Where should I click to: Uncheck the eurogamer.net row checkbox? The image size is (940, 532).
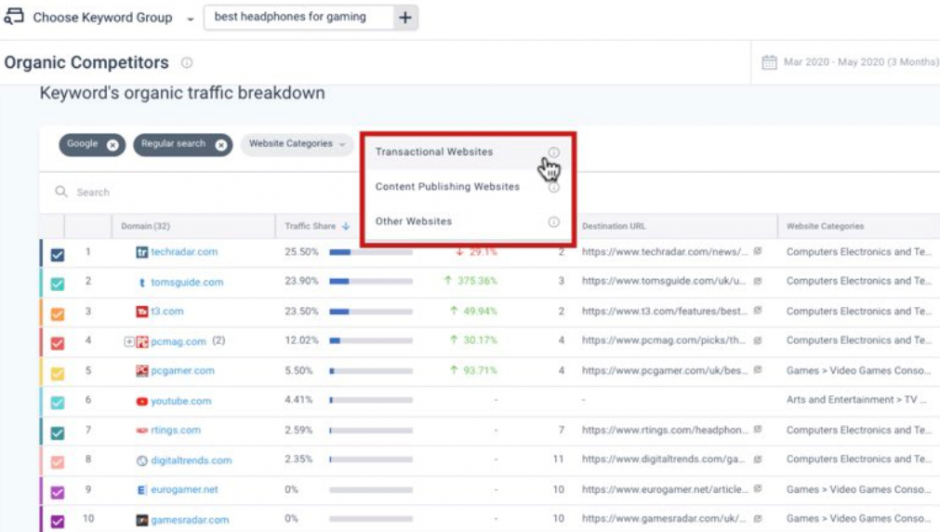[58, 492]
